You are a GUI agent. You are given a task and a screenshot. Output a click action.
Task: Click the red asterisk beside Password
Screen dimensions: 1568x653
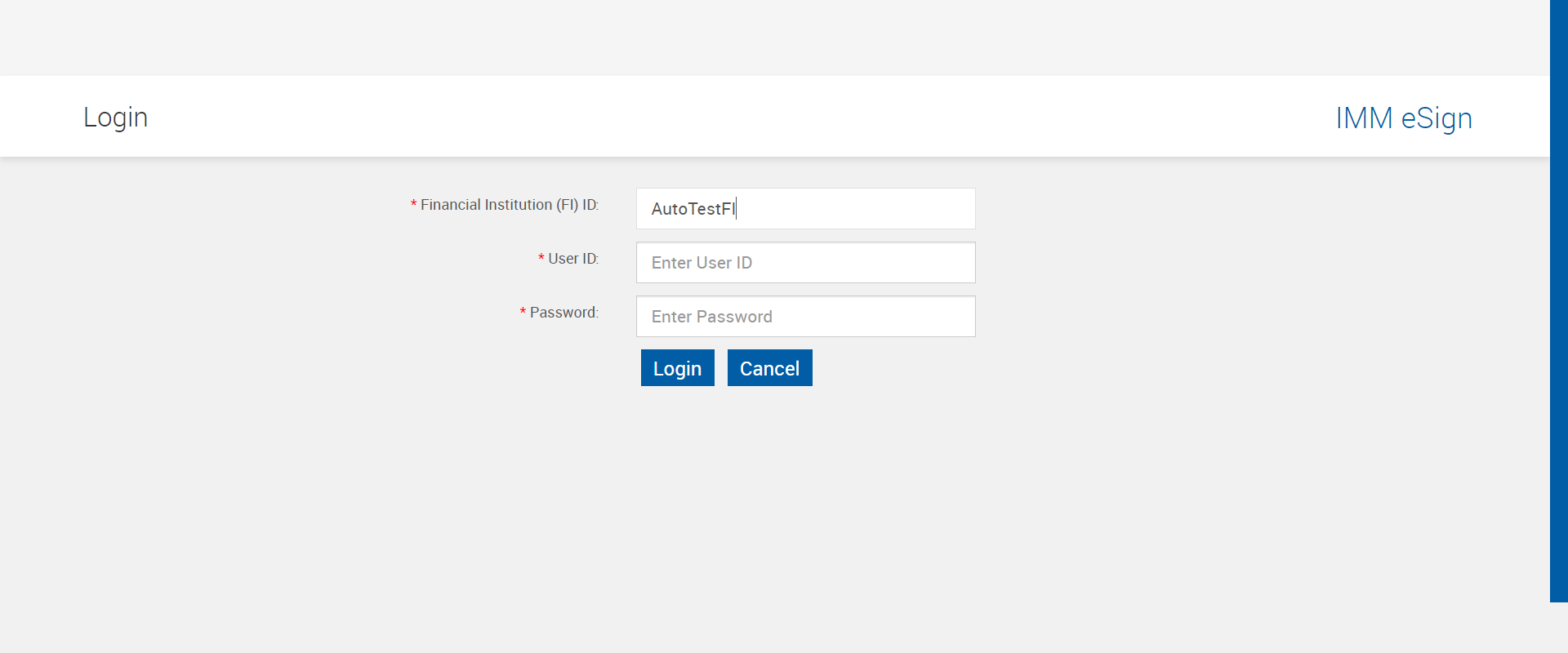click(x=523, y=313)
